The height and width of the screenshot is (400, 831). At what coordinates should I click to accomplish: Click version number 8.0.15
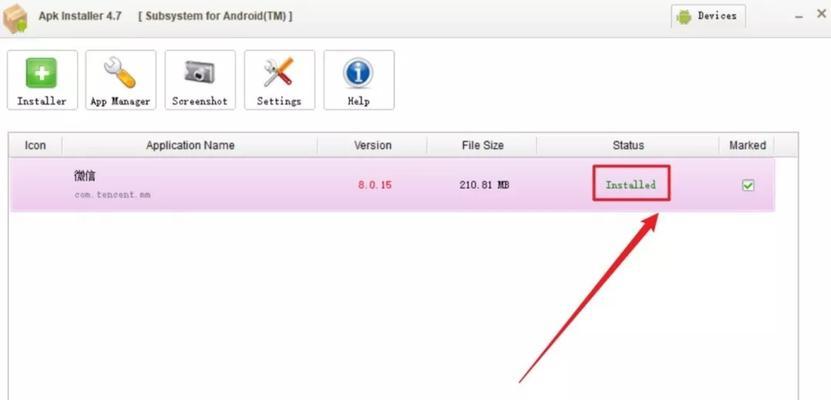point(375,185)
